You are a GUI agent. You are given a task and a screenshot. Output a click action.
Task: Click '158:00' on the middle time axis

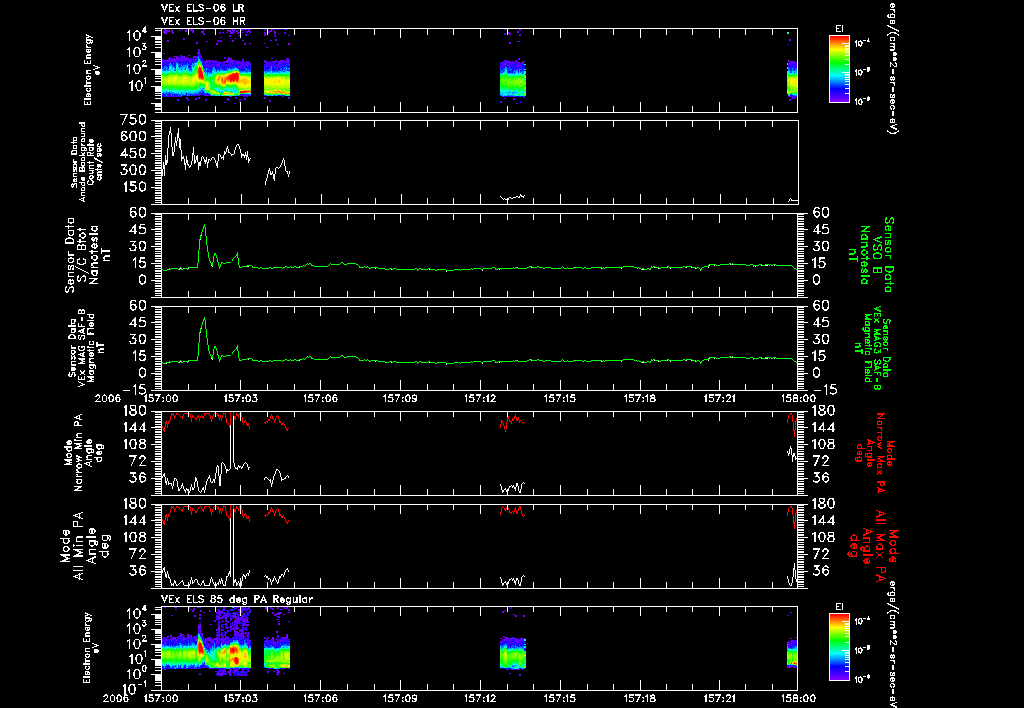pos(797,398)
